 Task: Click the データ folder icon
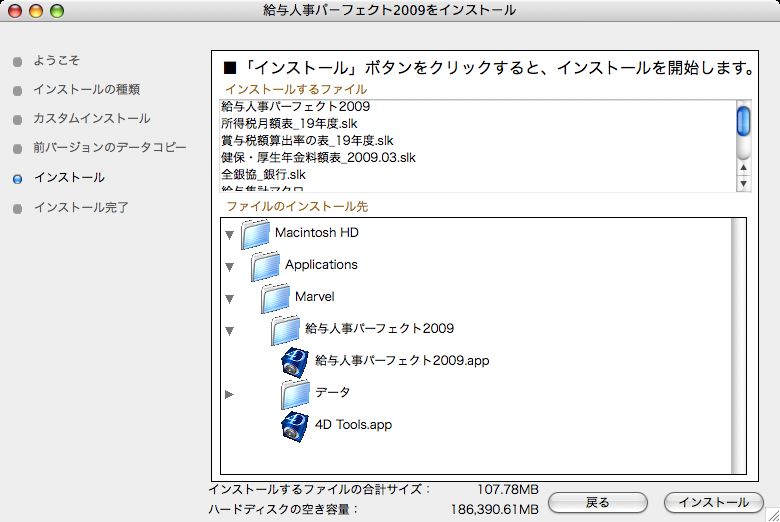click(x=295, y=394)
